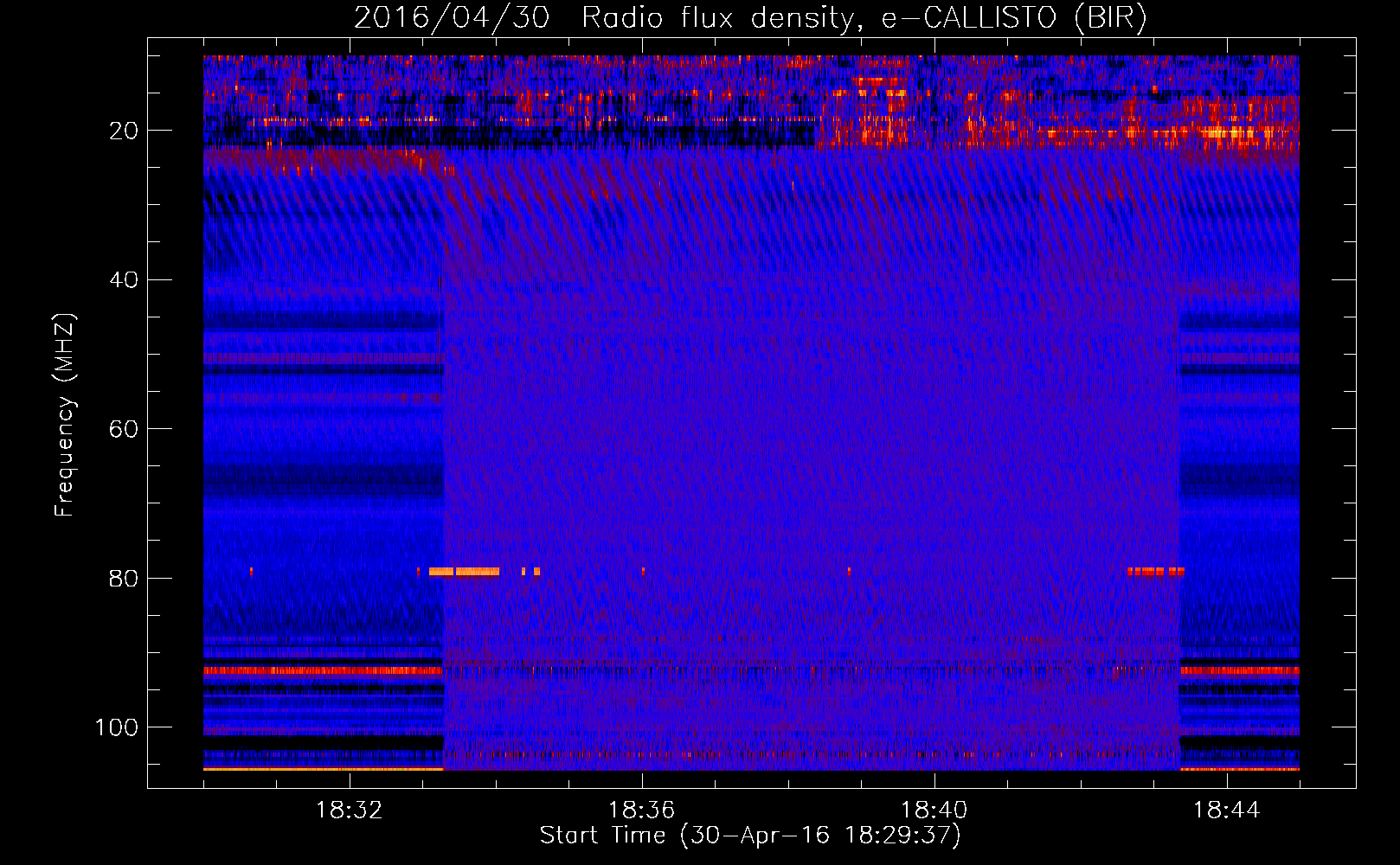Image resolution: width=1400 pixels, height=865 pixels.
Task: Click the 40 MHz frequency tick label
Action: point(124,280)
